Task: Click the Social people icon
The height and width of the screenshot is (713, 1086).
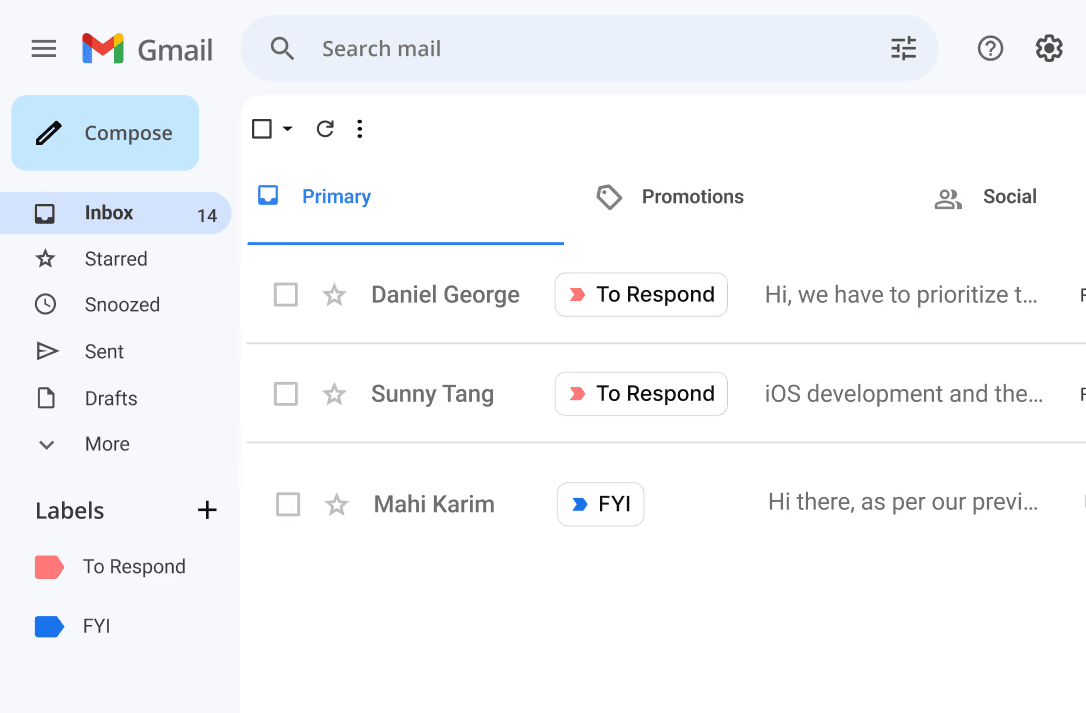Action: 948,199
